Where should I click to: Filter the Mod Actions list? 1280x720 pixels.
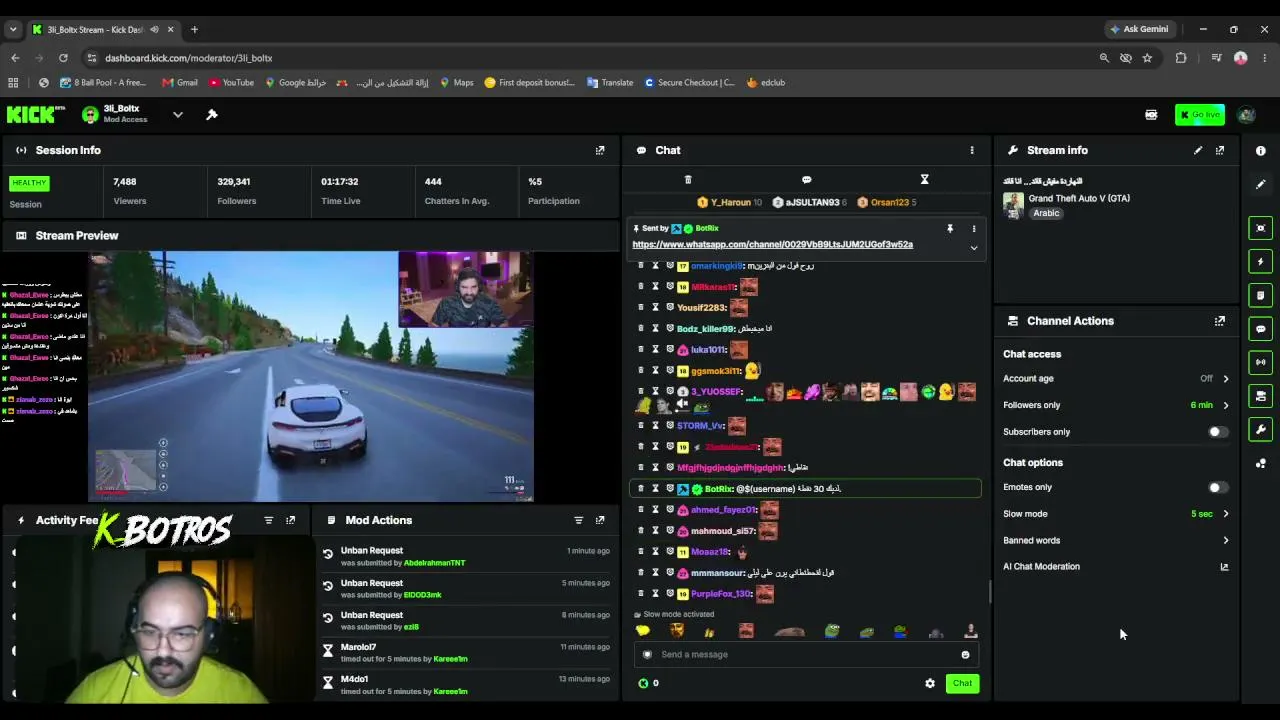[578, 520]
